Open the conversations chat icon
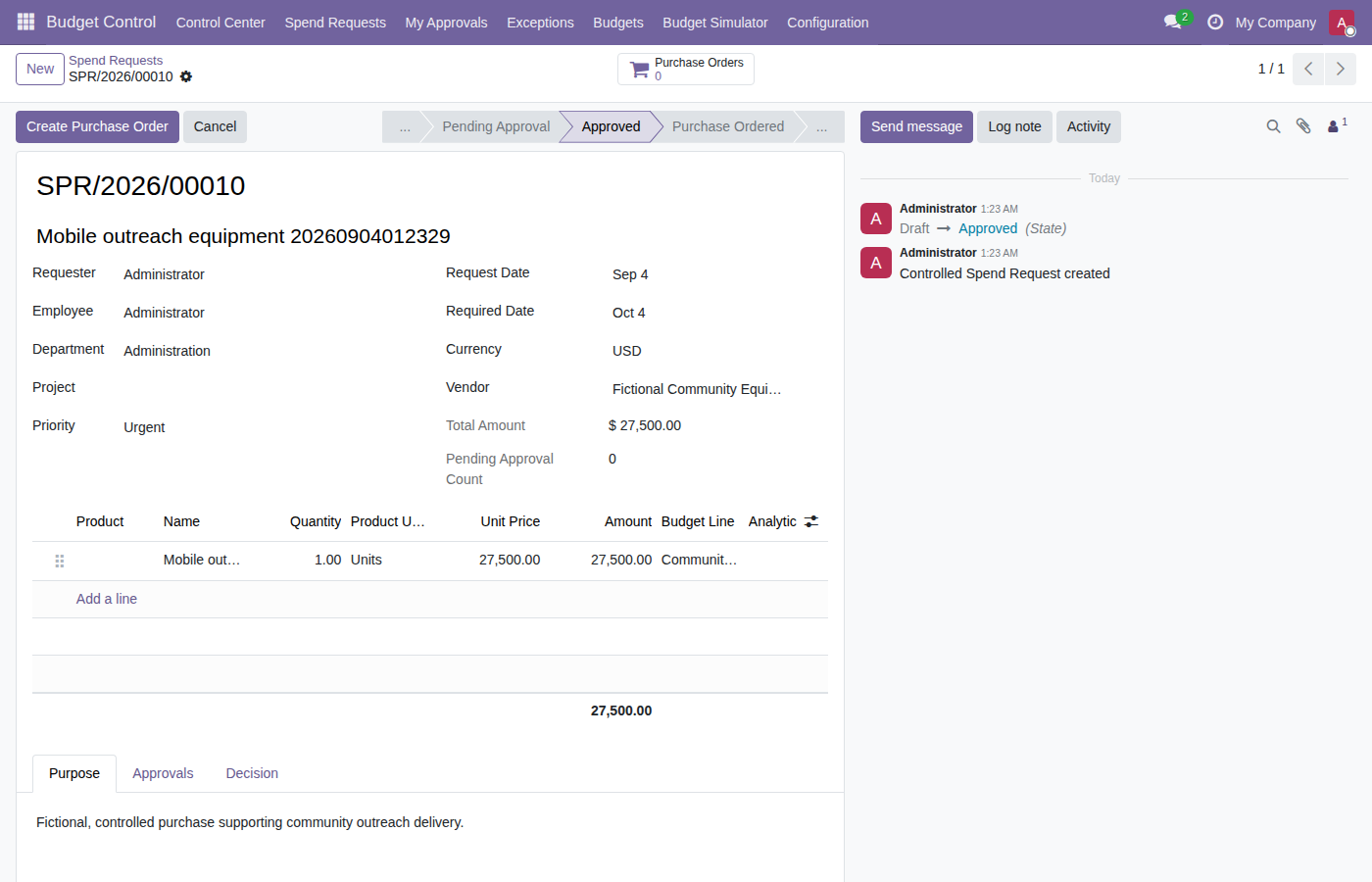The height and width of the screenshot is (882, 1372). tap(1173, 22)
